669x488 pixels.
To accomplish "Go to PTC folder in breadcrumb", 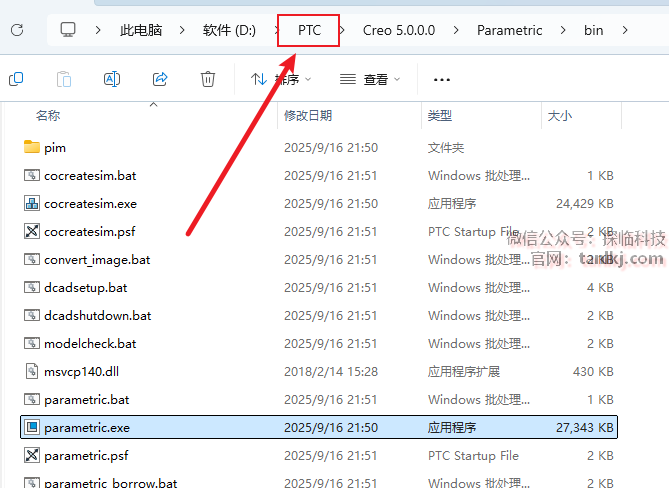I will (309, 30).
